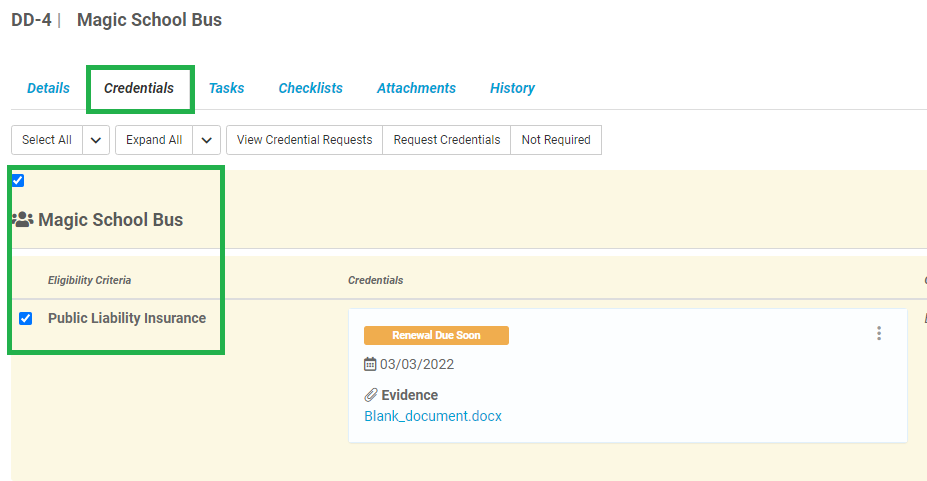Image resolution: width=927 pixels, height=481 pixels.
Task: Select the Credentials tab
Action: pos(139,88)
